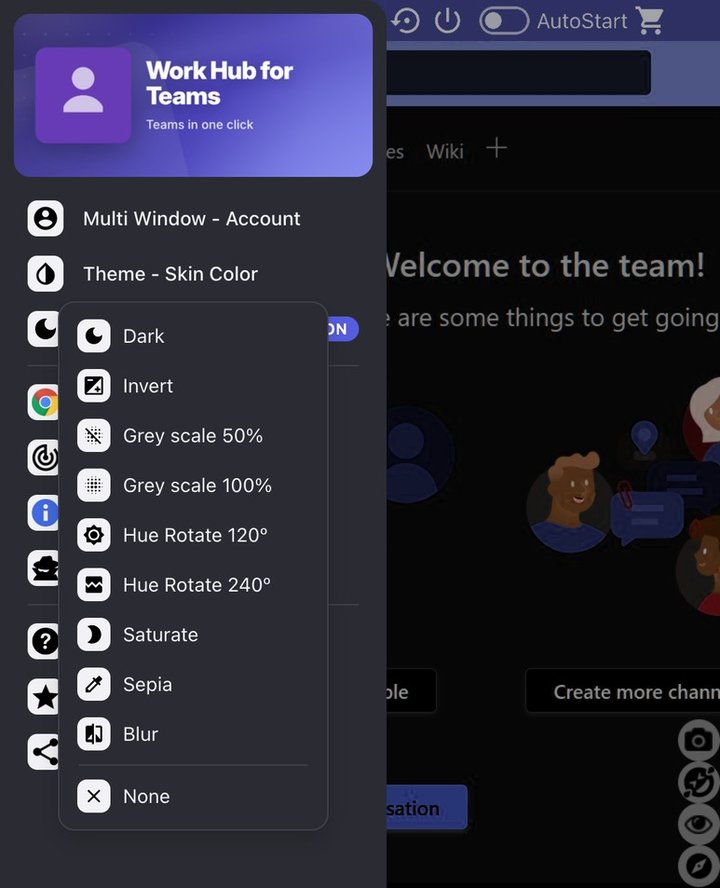720x888 pixels.
Task: Click the Work Hub profile avatar
Action: 83,95
